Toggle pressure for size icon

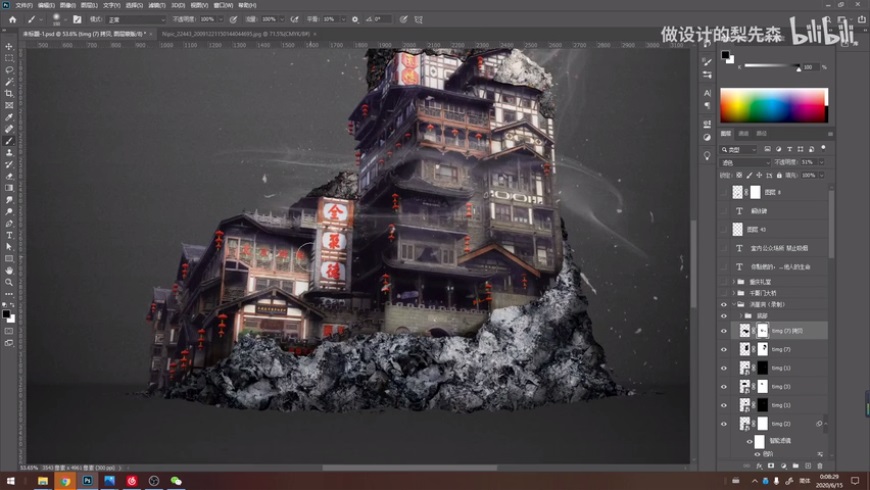(x=403, y=19)
